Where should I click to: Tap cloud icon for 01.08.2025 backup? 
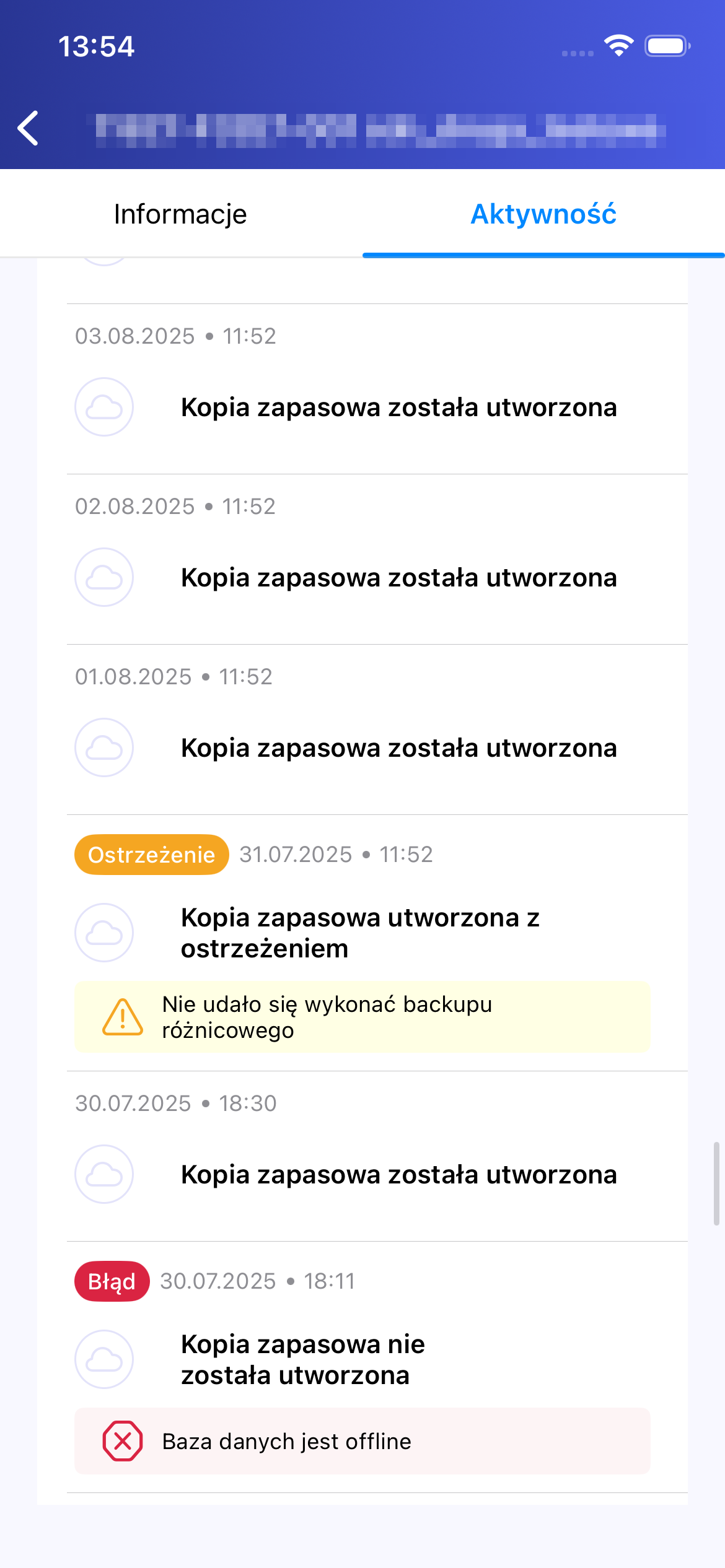pyautogui.click(x=104, y=747)
